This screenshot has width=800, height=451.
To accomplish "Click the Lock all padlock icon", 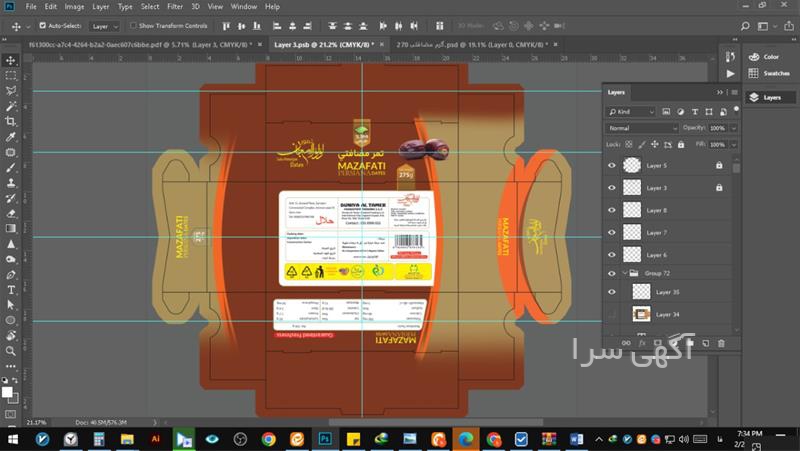I will pos(681,145).
